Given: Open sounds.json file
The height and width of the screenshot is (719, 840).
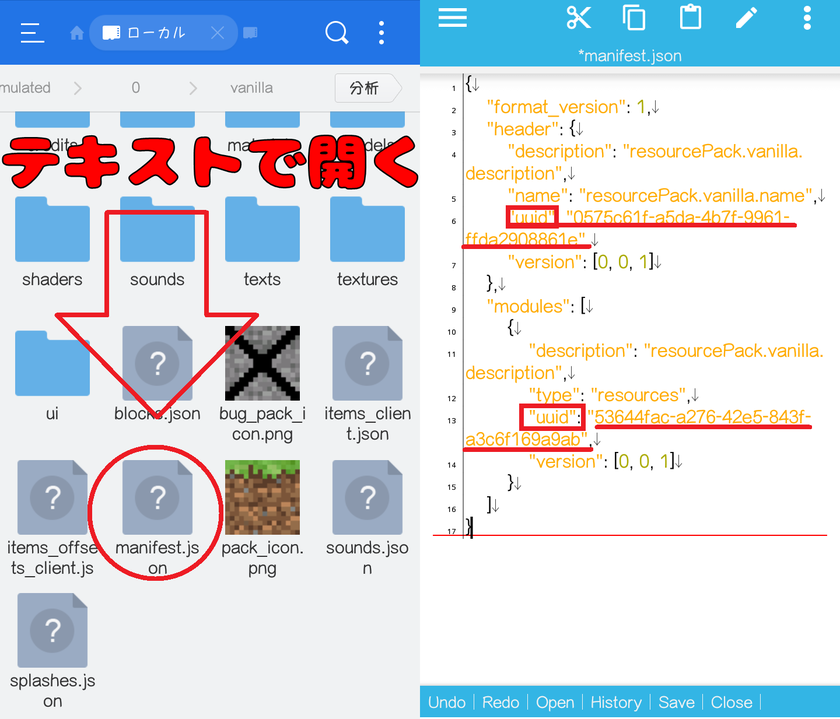Looking at the screenshot, I should click(368, 518).
